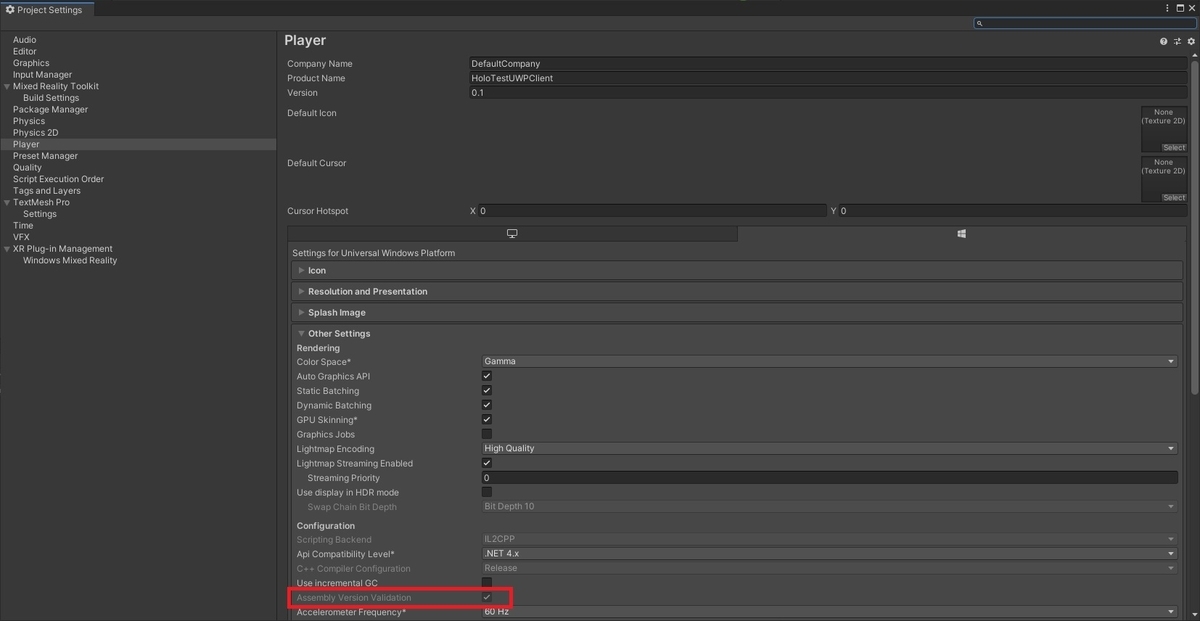Toggle Lightmap Streaming Enabled checkbox
The width and height of the screenshot is (1200, 621).
(x=487, y=463)
